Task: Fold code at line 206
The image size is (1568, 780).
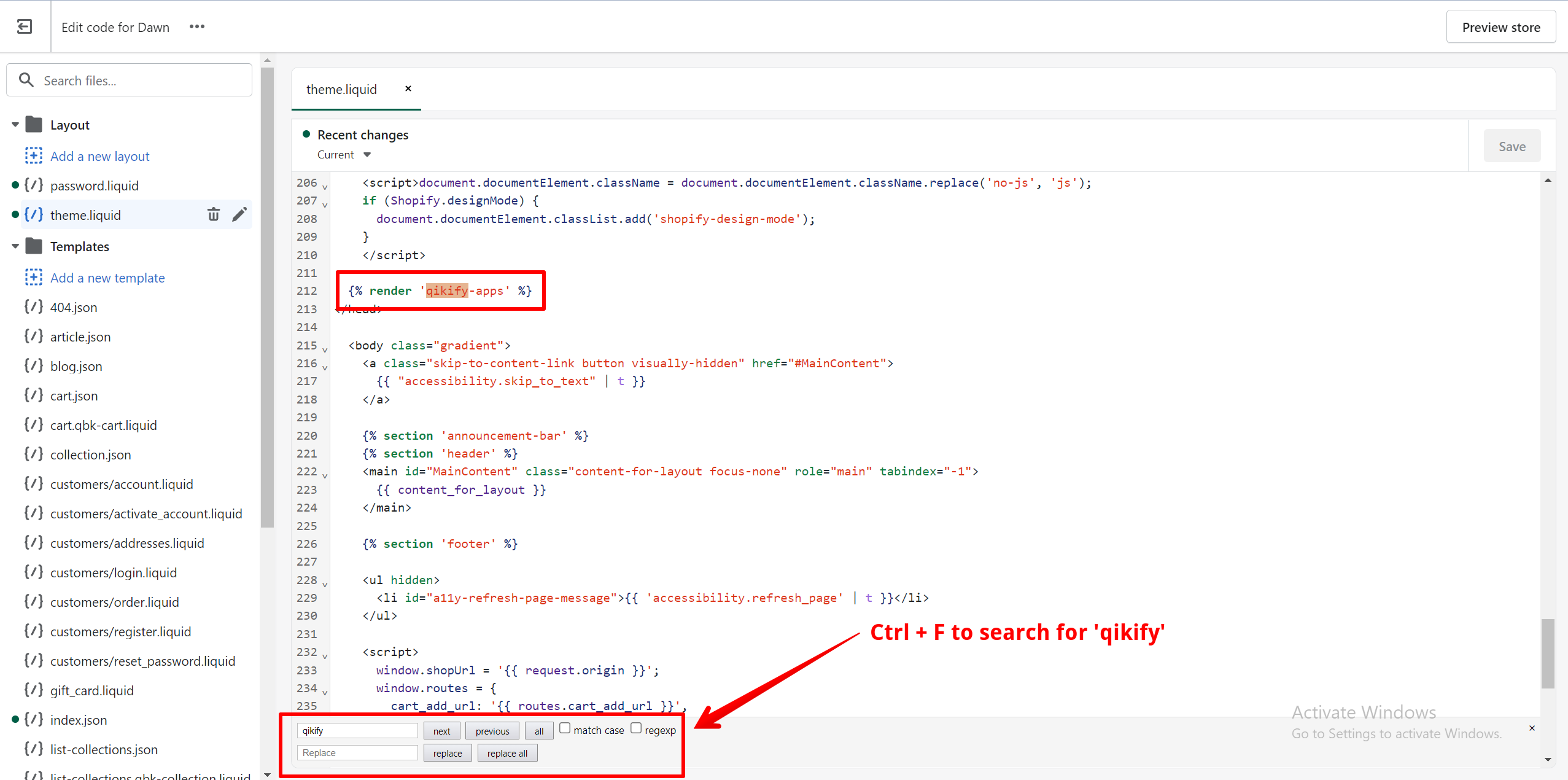Action: pos(325,187)
